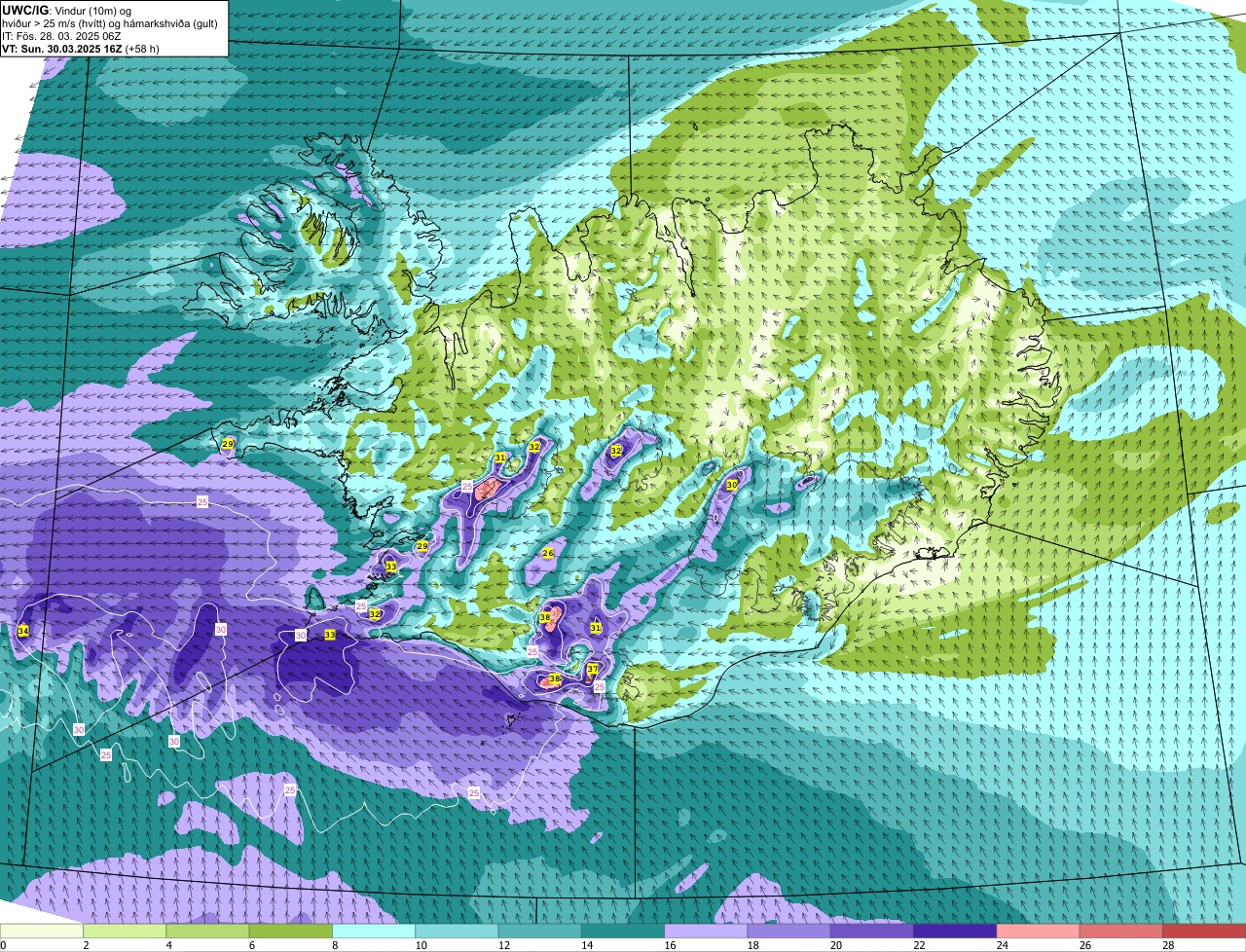Click the yellow 38 gust marker beside marker 31
1246x952 pixels.
(545, 617)
